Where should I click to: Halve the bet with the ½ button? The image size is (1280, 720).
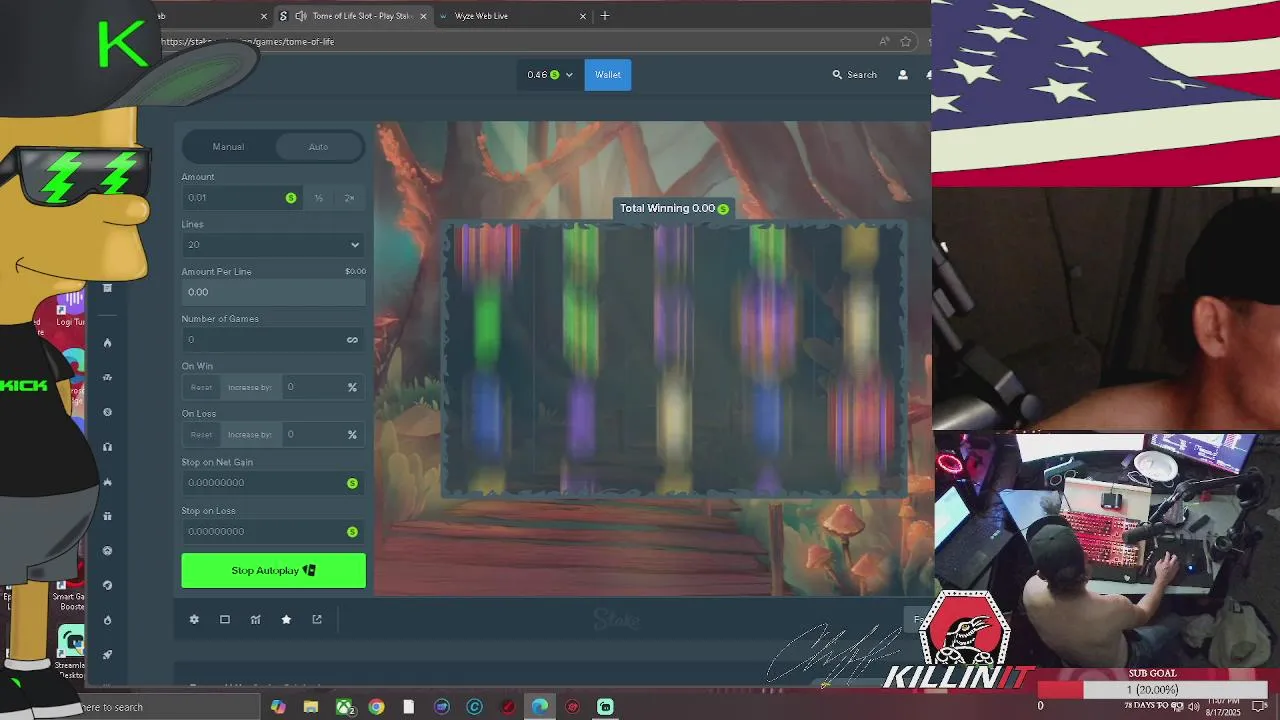coord(319,198)
